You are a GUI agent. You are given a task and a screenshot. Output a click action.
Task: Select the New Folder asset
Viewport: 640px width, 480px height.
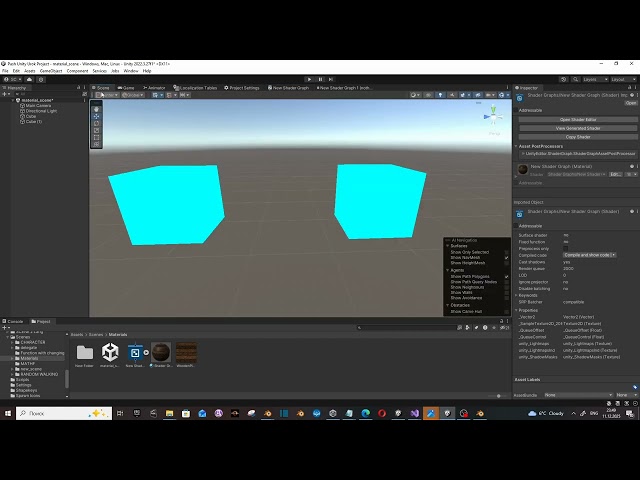tap(84, 355)
